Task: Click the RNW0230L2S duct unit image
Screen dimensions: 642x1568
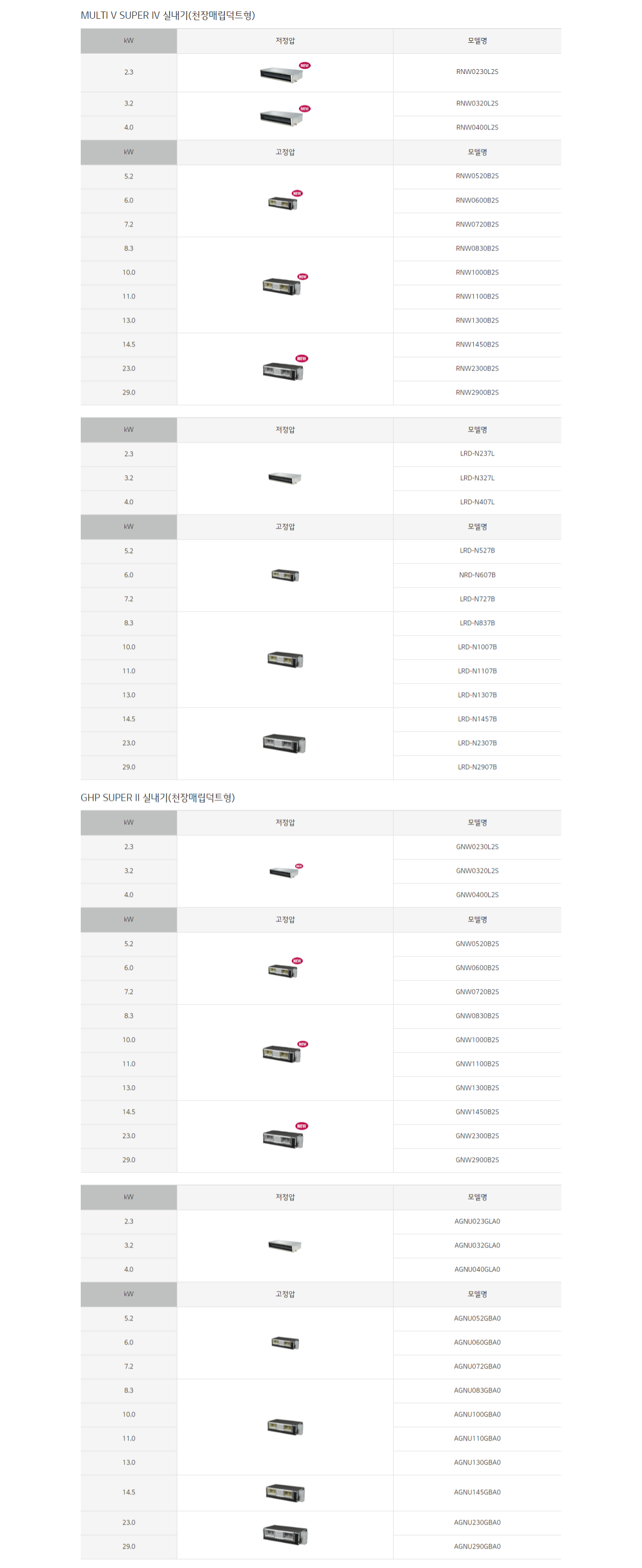Action: click(x=281, y=75)
